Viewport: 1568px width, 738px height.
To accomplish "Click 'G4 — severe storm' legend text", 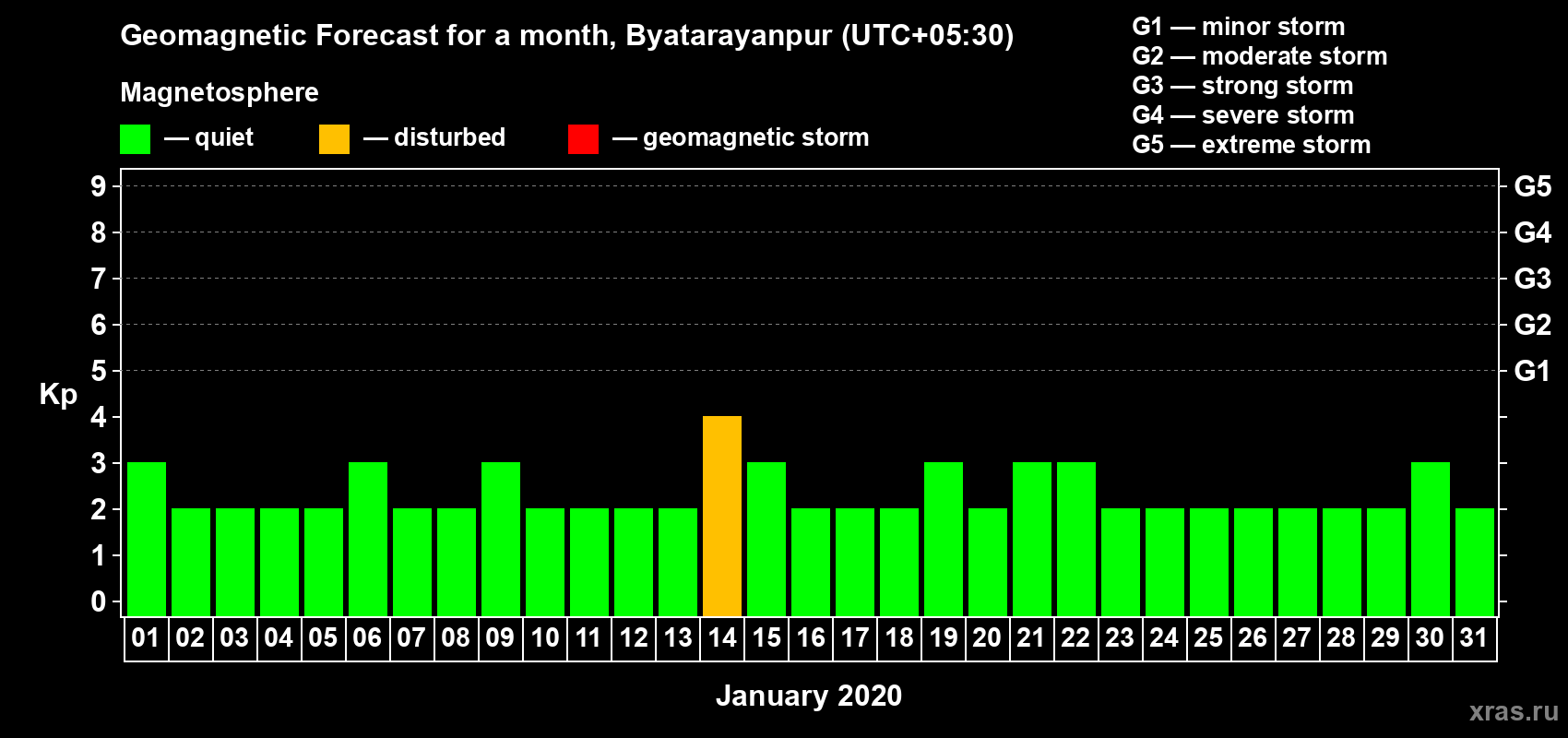I will point(1243,115).
